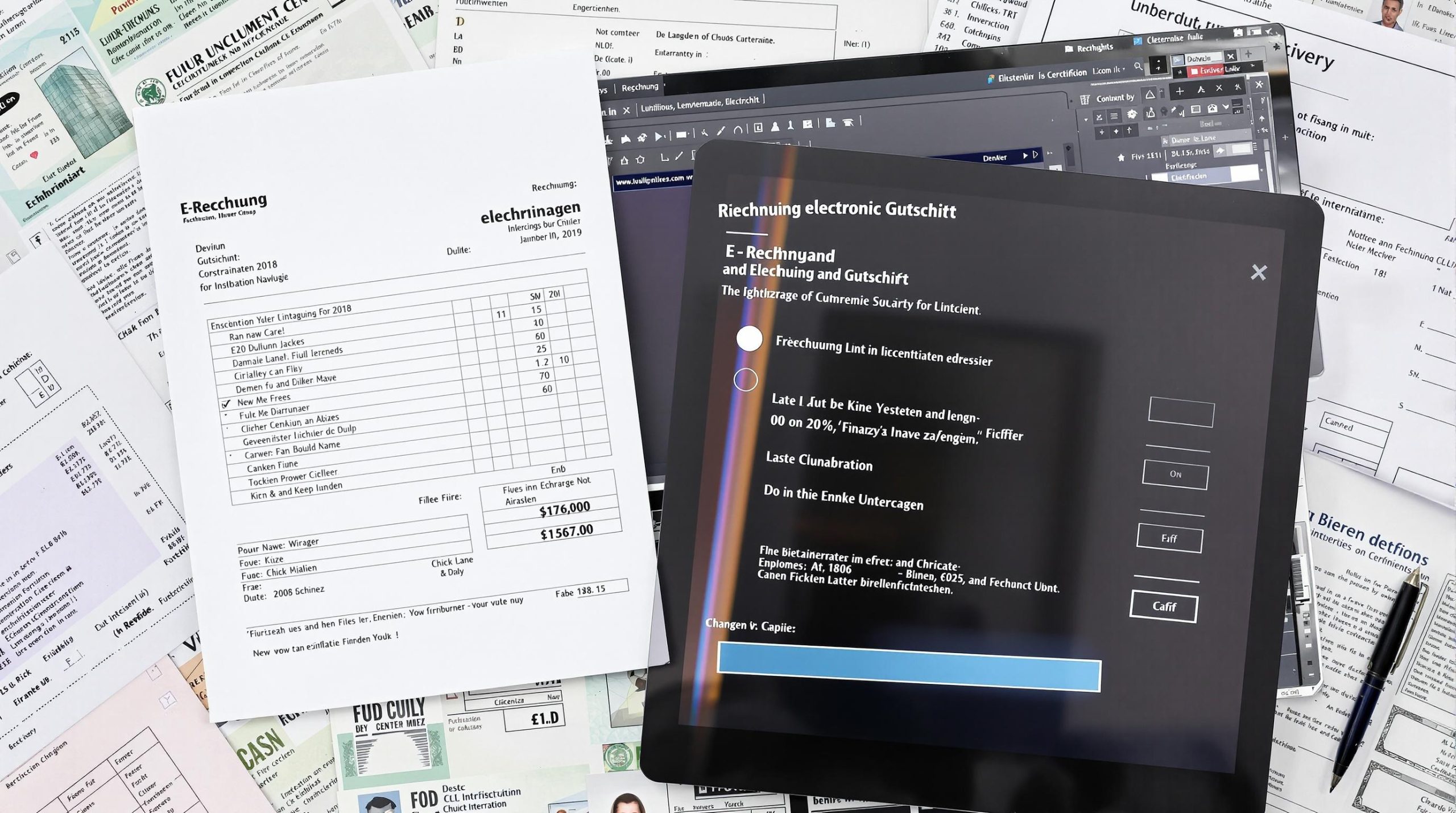Click the graduation cap icon in the laptop toolbar
Image resolution: width=1456 pixels, height=813 pixels.
pyautogui.click(x=848, y=122)
